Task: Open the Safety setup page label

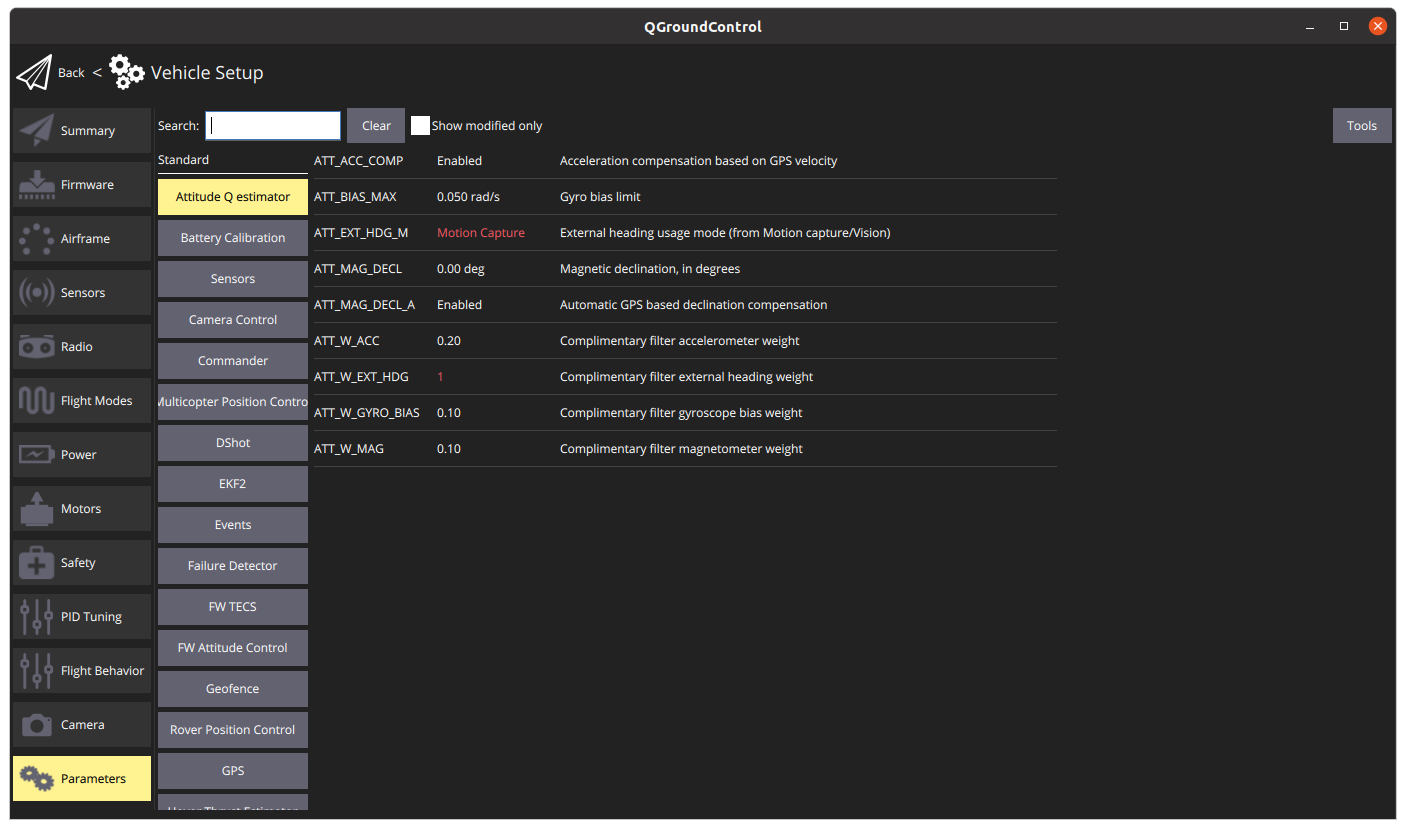Action: 78,563
